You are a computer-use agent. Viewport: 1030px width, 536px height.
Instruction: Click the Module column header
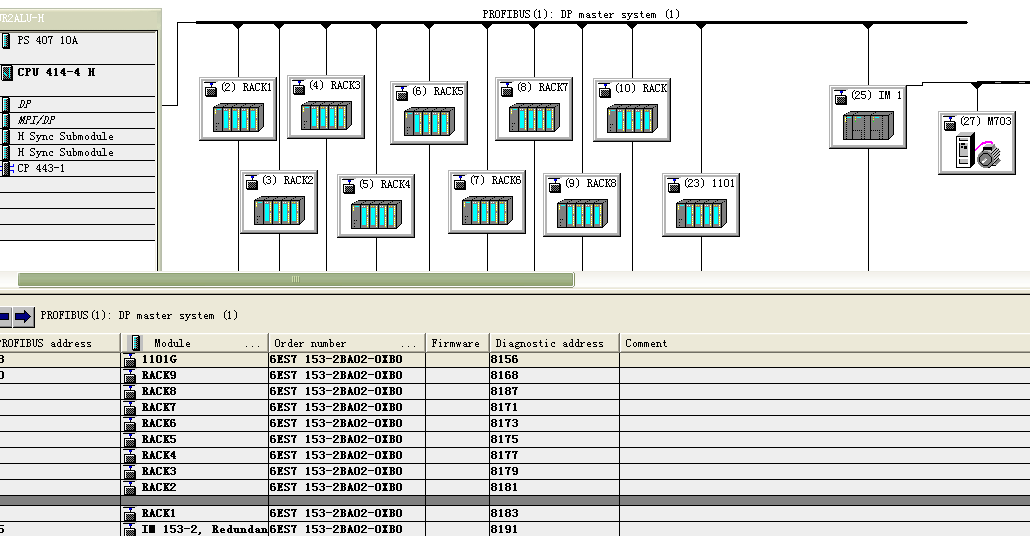195,343
